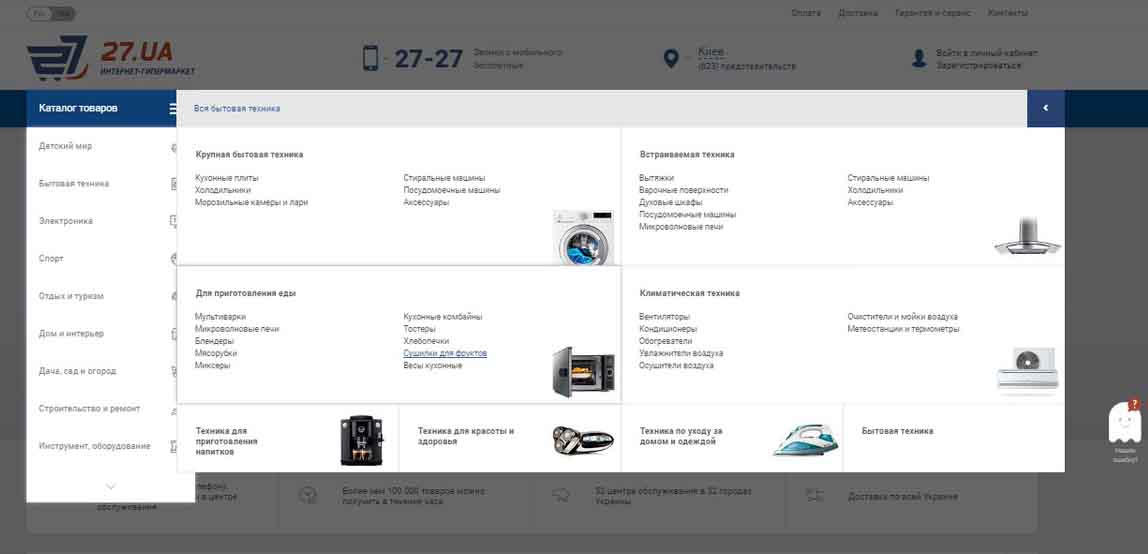The height and width of the screenshot is (554, 1148).
Task: Select Электроника in the catalog sidebar
Action: point(66,221)
